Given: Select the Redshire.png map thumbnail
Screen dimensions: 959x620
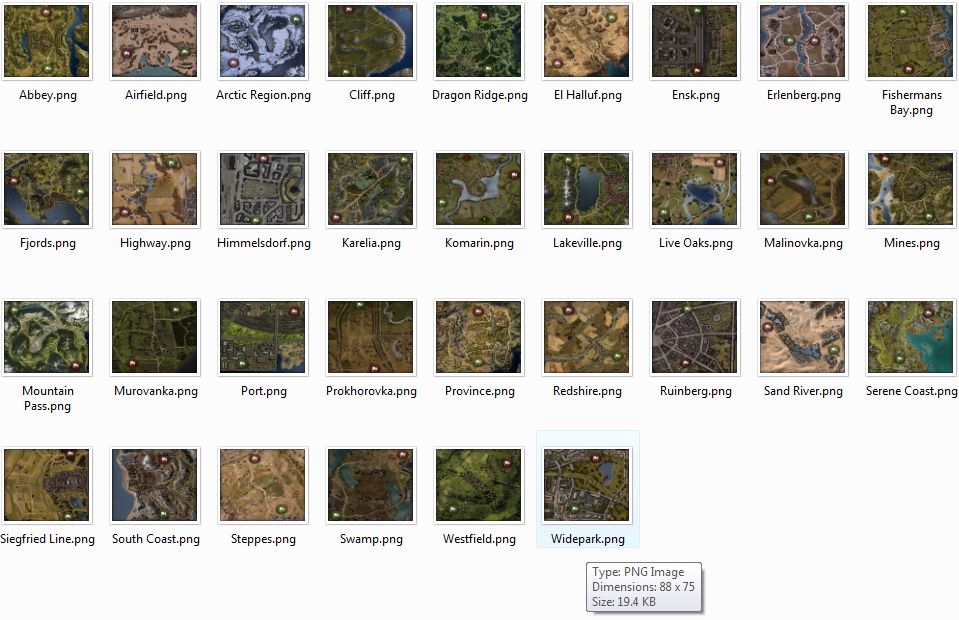Looking at the screenshot, I should point(587,337).
